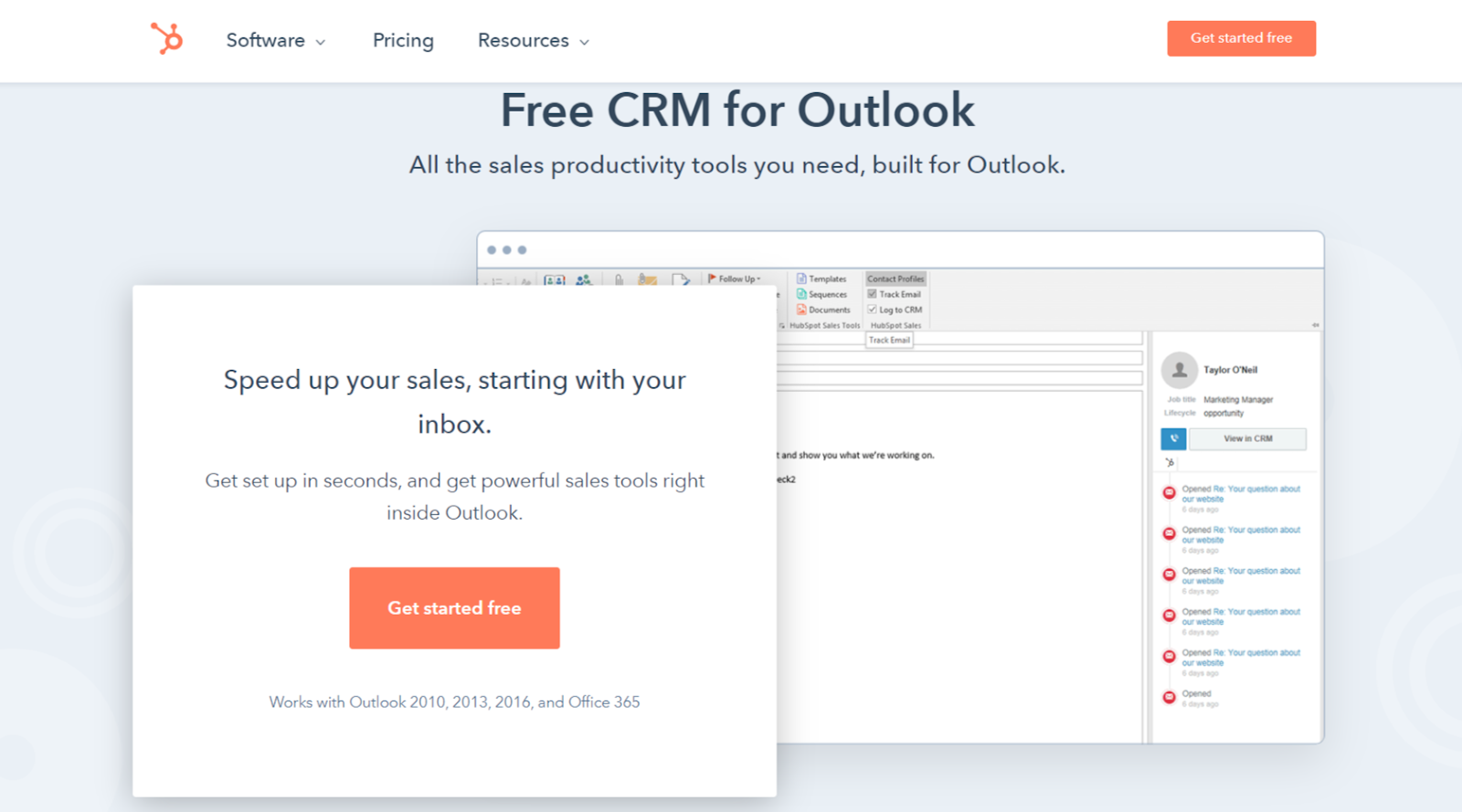Go to the Pricing page
This screenshot has width=1462, height=812.
(x=403, y=40)
